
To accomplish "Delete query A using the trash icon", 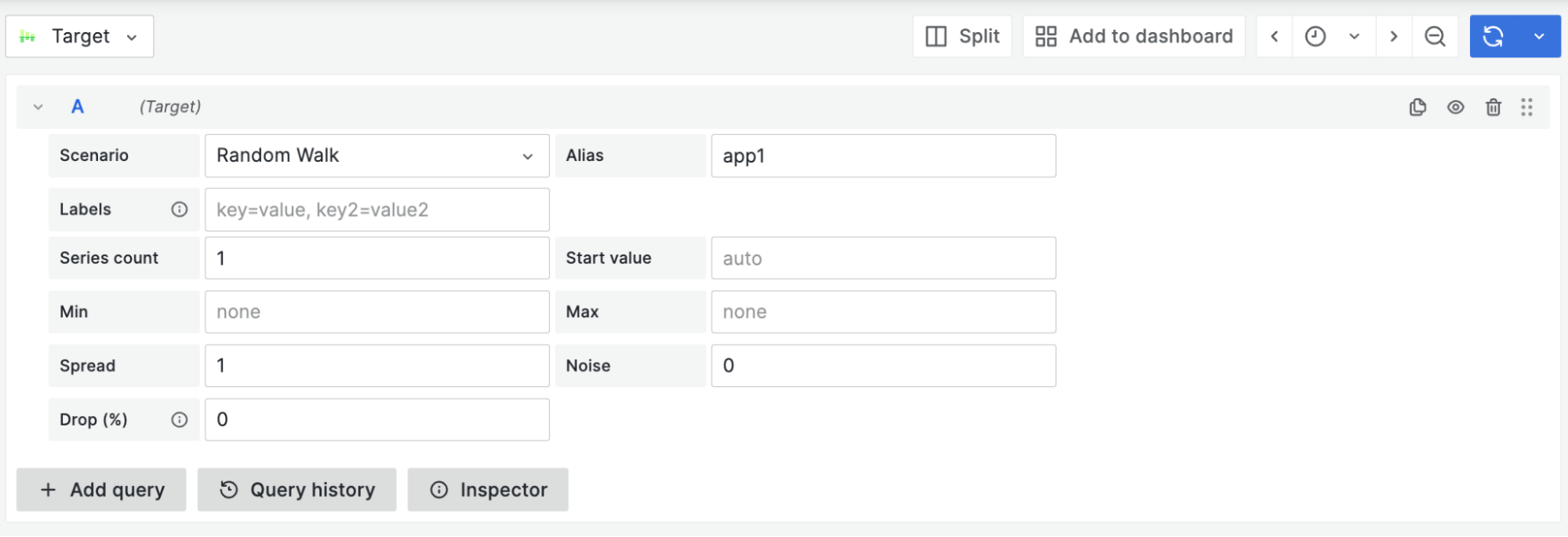I will (1493, 108).
